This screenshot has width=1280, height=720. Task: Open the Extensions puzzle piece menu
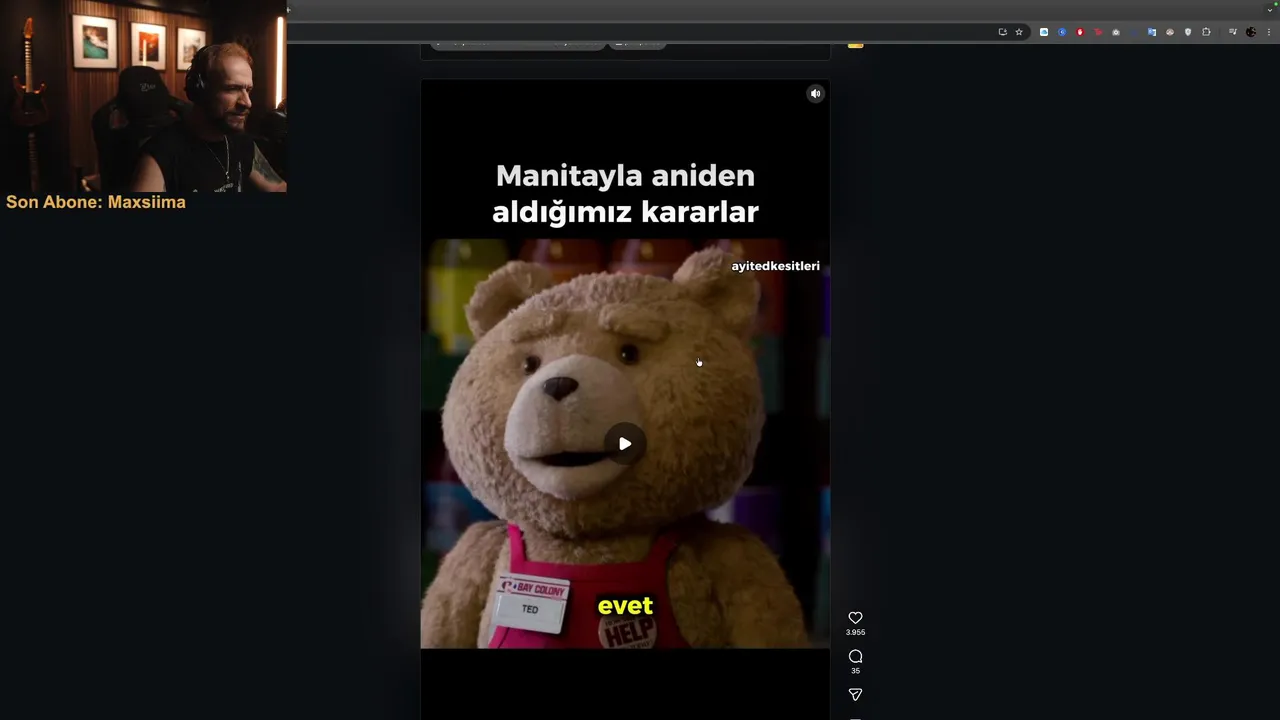coord(1206,32)
